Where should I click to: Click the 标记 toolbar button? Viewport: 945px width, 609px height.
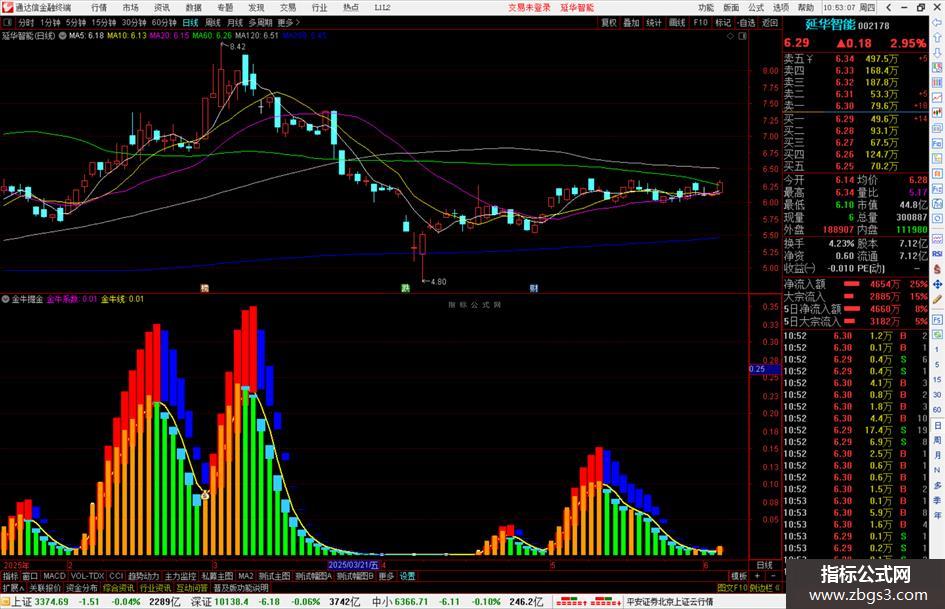723,23
